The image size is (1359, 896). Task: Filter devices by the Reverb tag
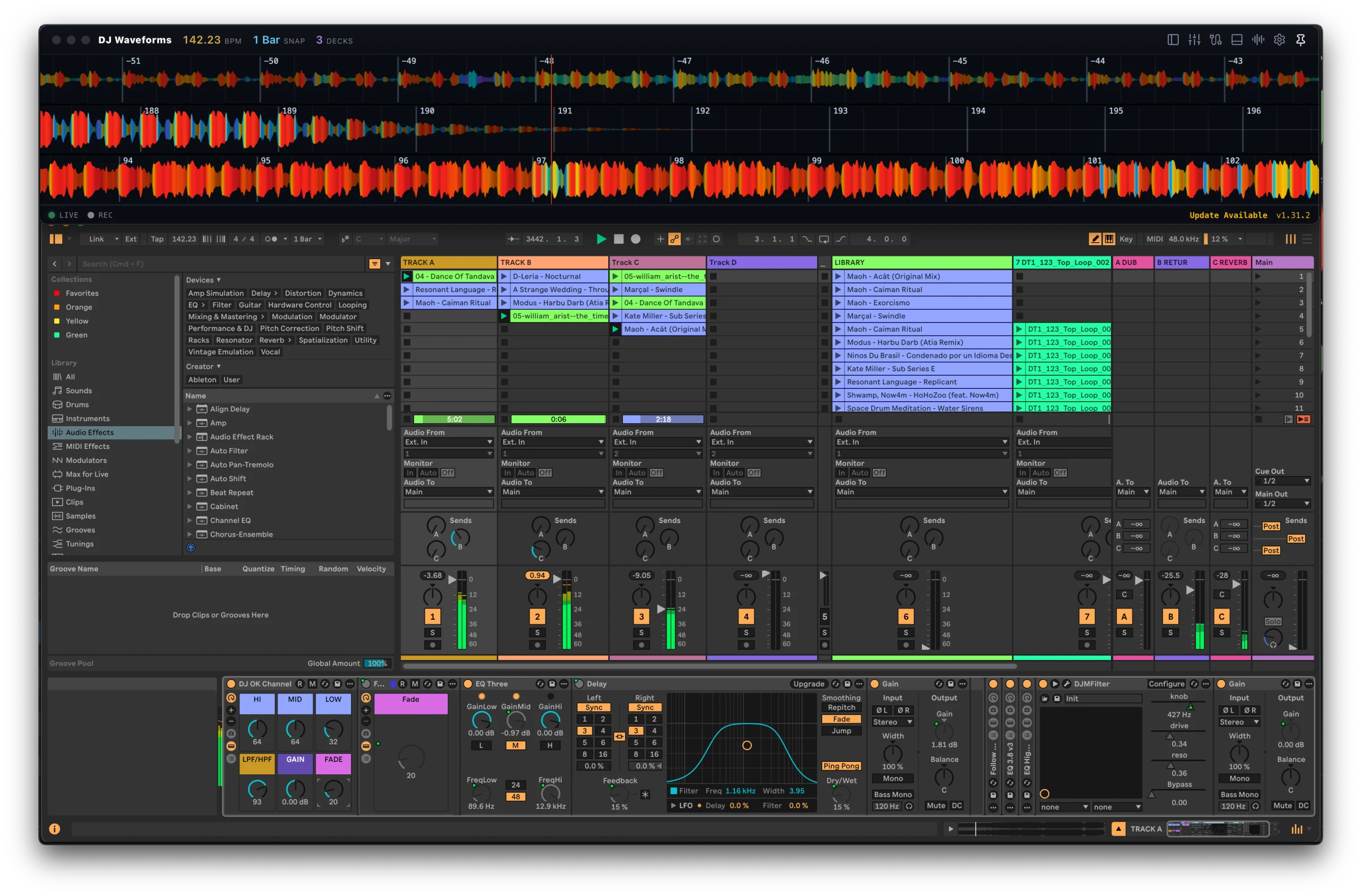pos(275,340)
